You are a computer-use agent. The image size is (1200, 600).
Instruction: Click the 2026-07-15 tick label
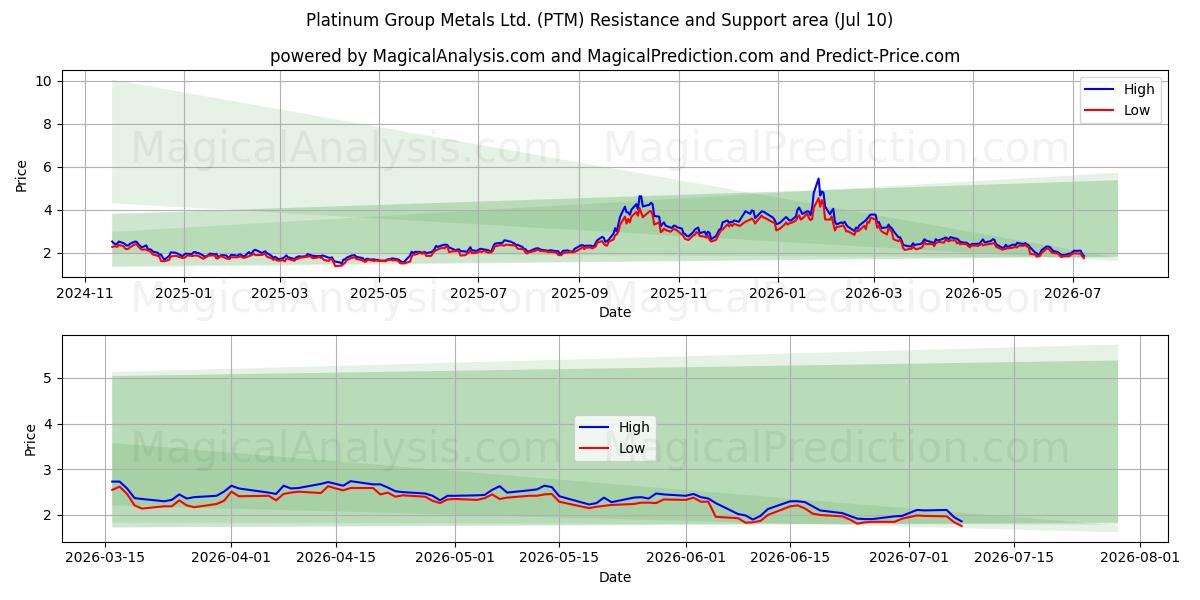[1013, 558]
